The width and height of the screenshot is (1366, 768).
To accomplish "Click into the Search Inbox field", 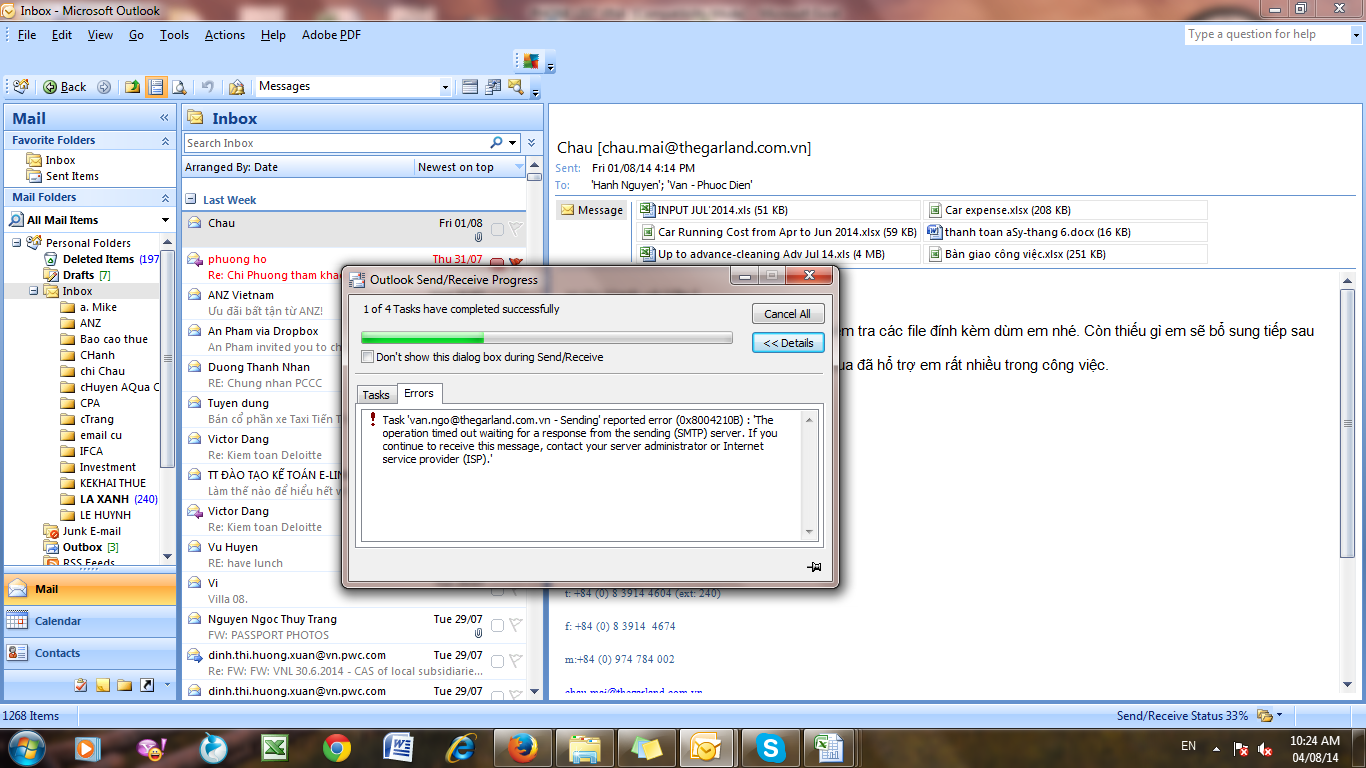I will [x=337, y=143].
